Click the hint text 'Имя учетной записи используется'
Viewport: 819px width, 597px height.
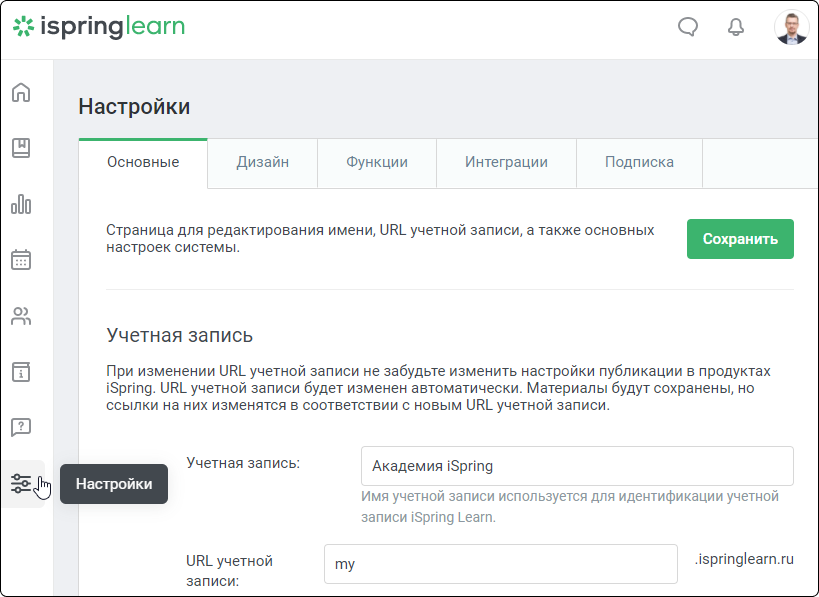pyautogui.click(x=570, y=506)
